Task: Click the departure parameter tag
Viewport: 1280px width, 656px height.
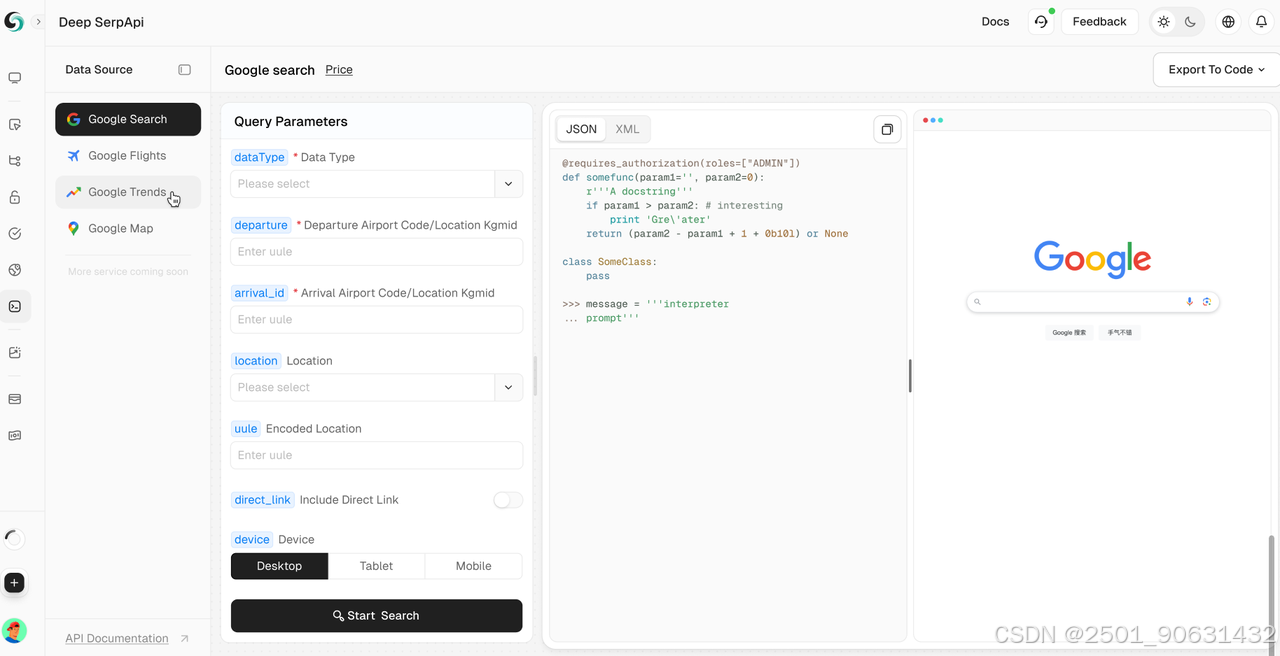Action: tap(261, 225)
